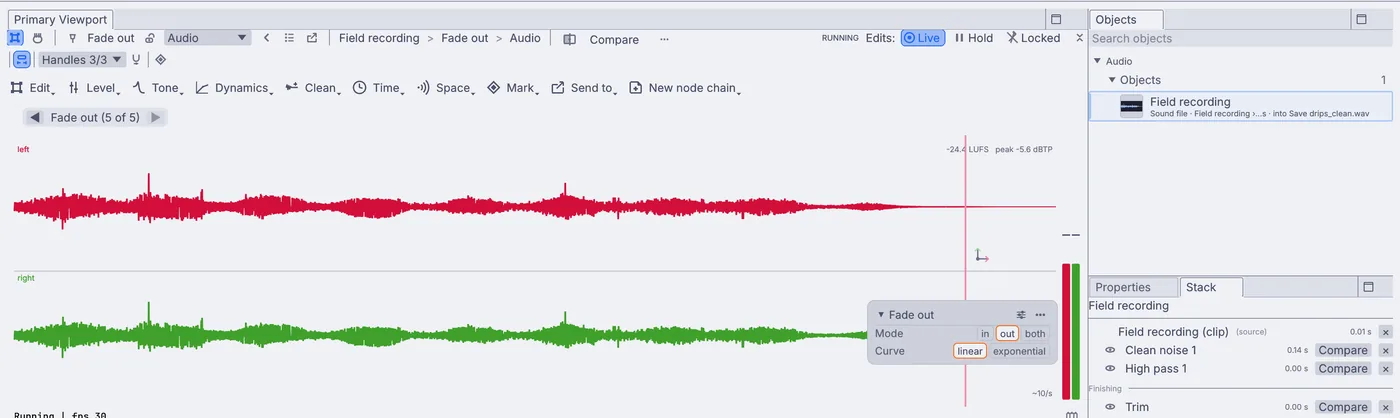
Task: Set Curve to exponential
Action: 1019,351
